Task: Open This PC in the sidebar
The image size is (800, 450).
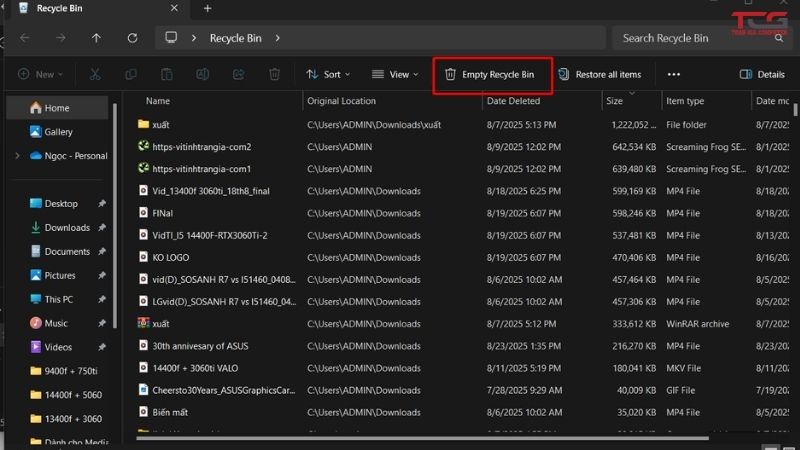Action: 59,299
